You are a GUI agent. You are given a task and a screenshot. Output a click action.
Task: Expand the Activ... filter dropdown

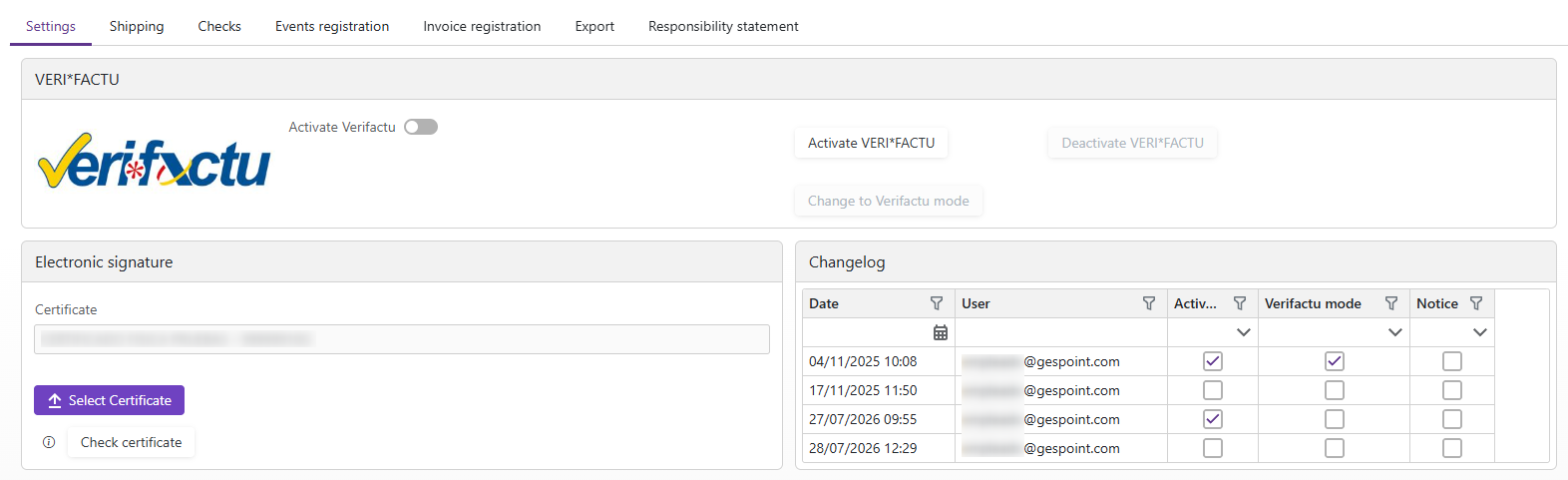1244,332
